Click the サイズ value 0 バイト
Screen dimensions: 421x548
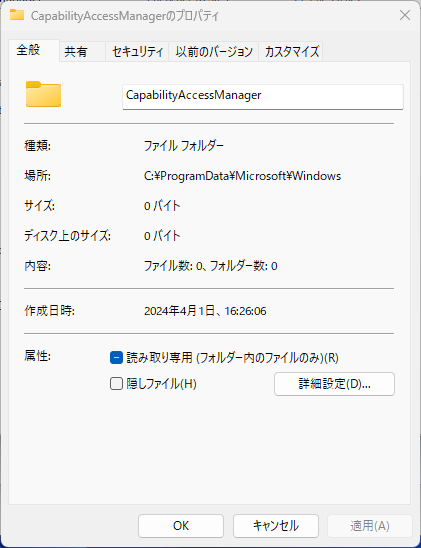tap(162, 206)
